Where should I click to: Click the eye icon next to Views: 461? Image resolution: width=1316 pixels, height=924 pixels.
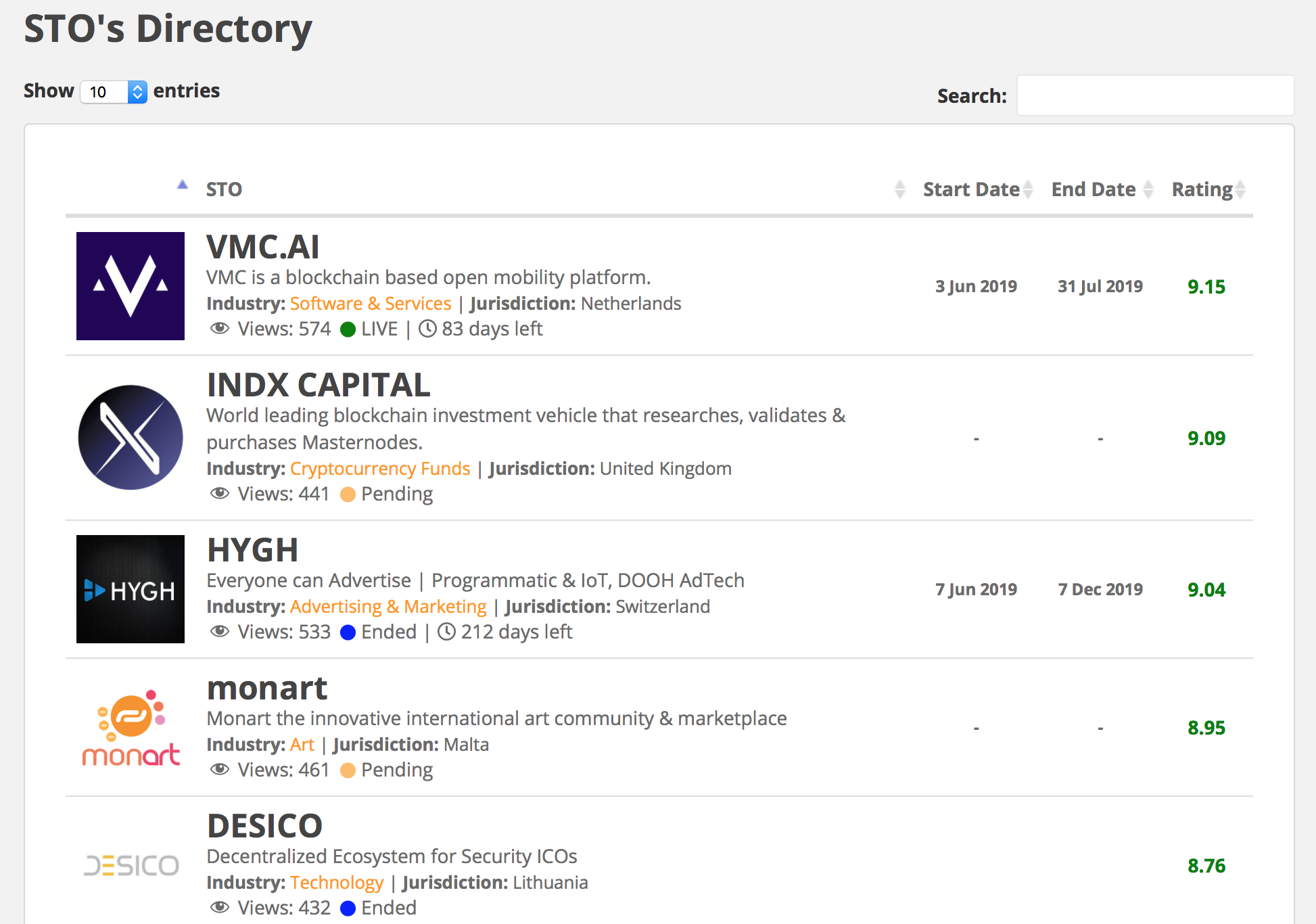[220, 770]
